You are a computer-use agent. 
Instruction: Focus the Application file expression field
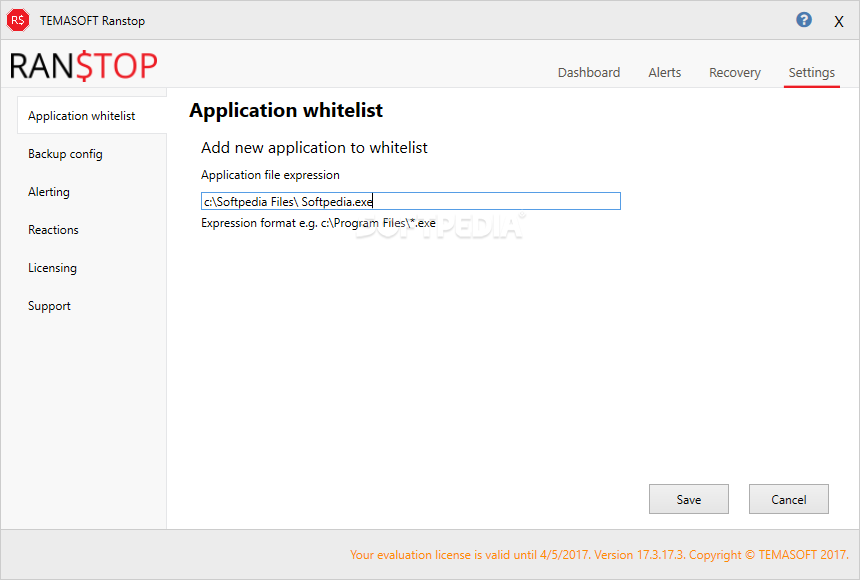pos(411,201)
